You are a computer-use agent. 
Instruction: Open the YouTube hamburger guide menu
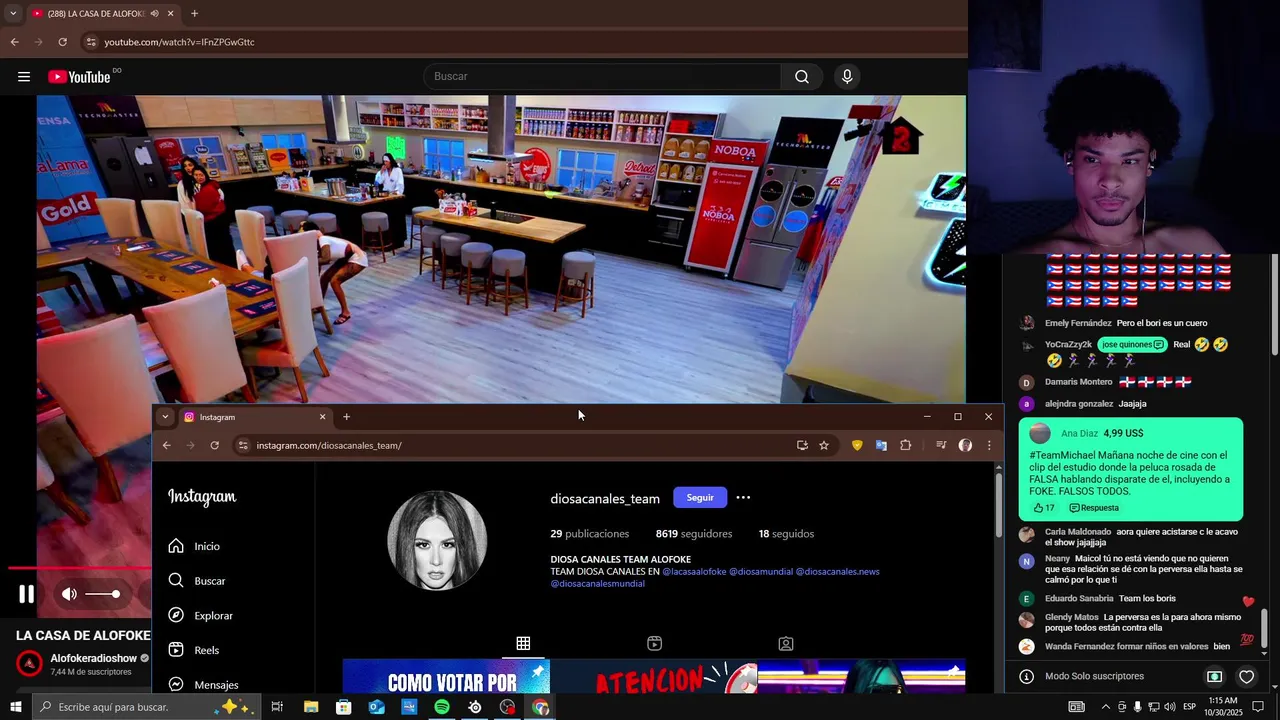[x=24, y=77]
